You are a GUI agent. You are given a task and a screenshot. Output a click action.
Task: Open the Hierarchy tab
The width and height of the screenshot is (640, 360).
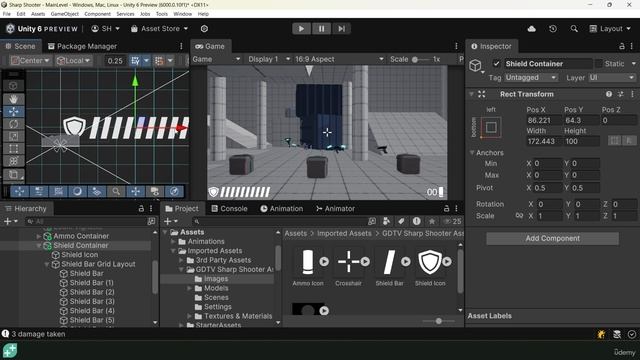coord(26,209)
